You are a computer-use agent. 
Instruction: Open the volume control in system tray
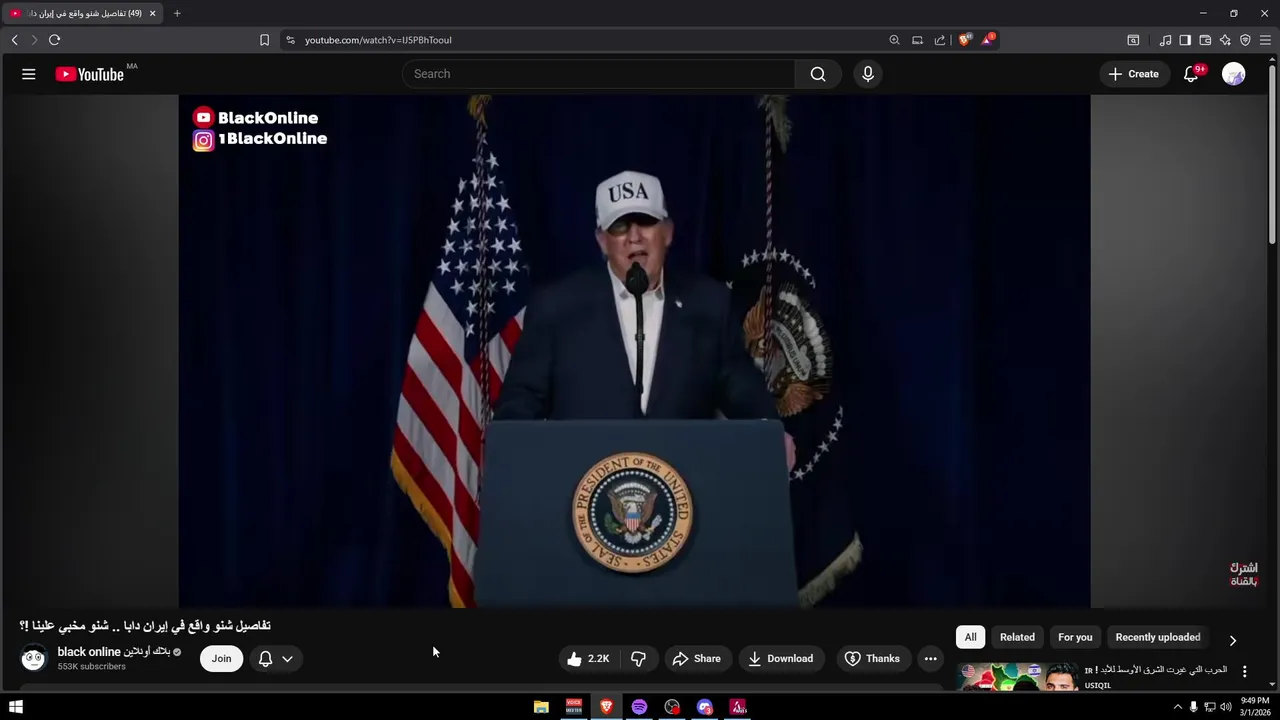pos(1226,707)
